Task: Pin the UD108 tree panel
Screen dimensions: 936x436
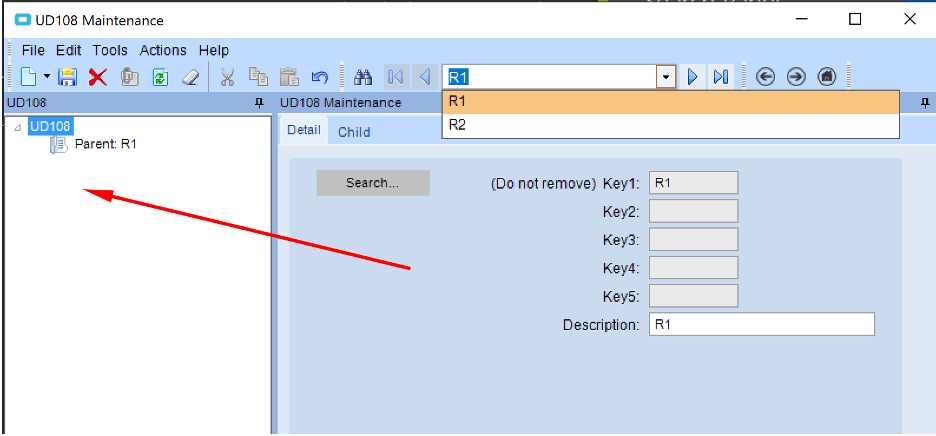Action: pos(259,103)
